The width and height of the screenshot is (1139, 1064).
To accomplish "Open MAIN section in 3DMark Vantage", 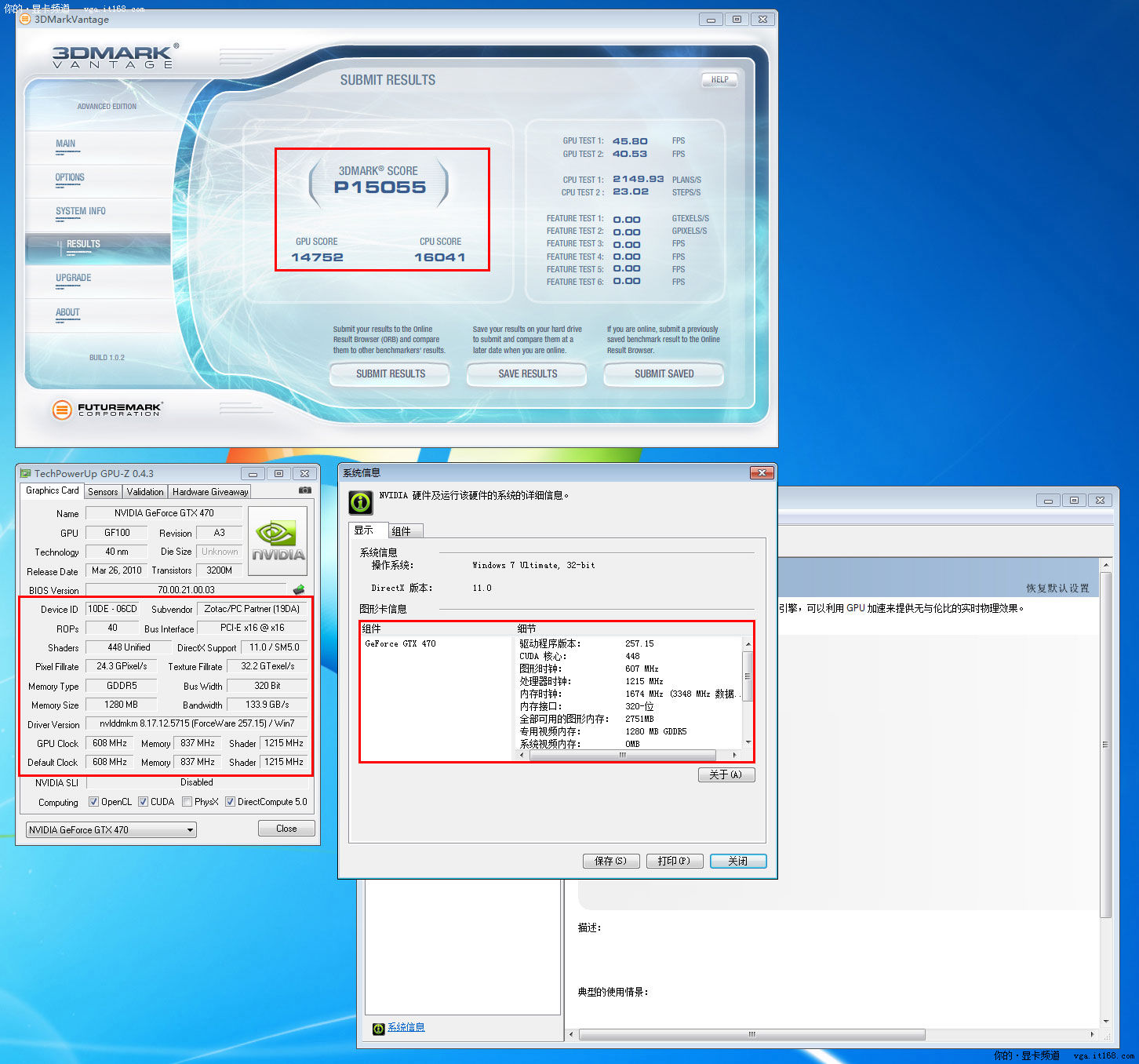I will tap(66, 144).
